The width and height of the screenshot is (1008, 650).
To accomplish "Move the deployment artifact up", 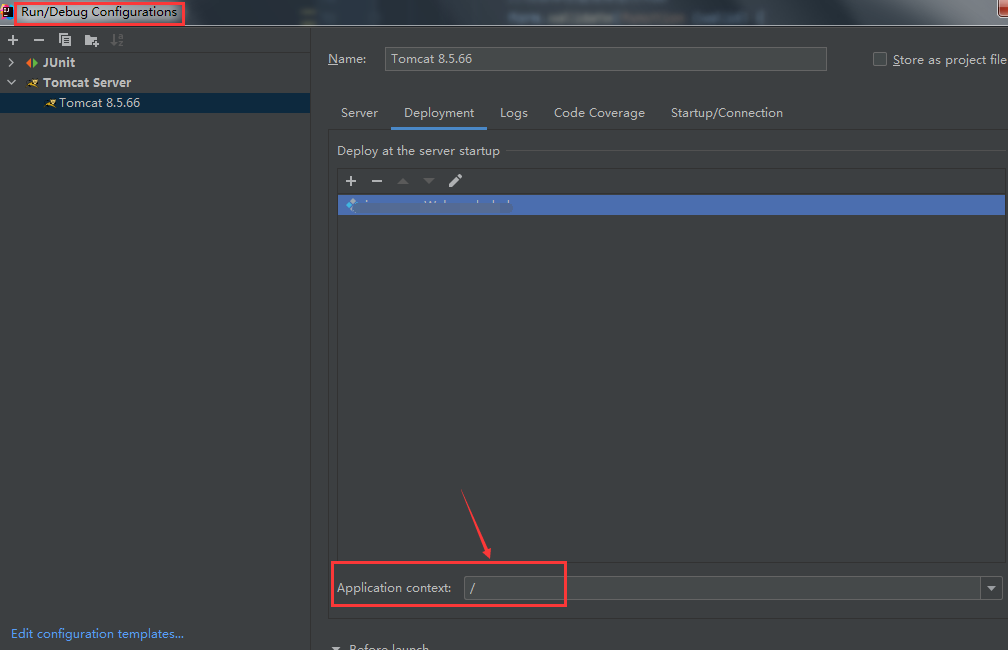I will coord(403,181).
